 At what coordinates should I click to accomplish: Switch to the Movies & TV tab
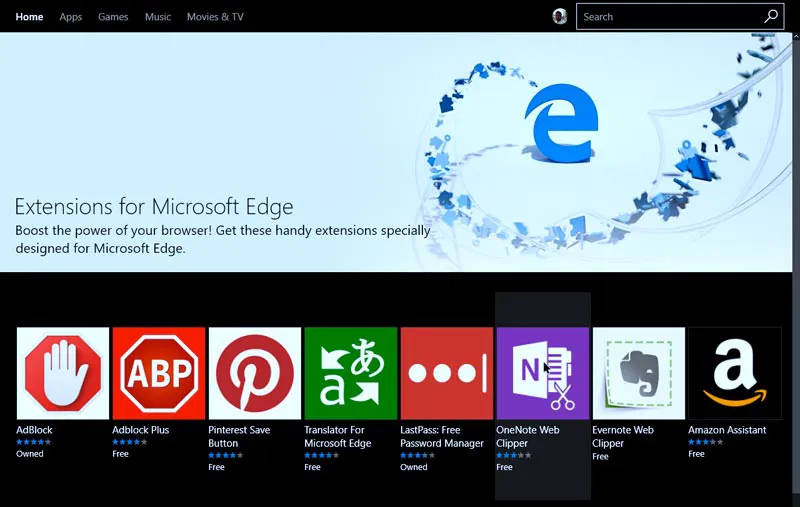point(215,17)
